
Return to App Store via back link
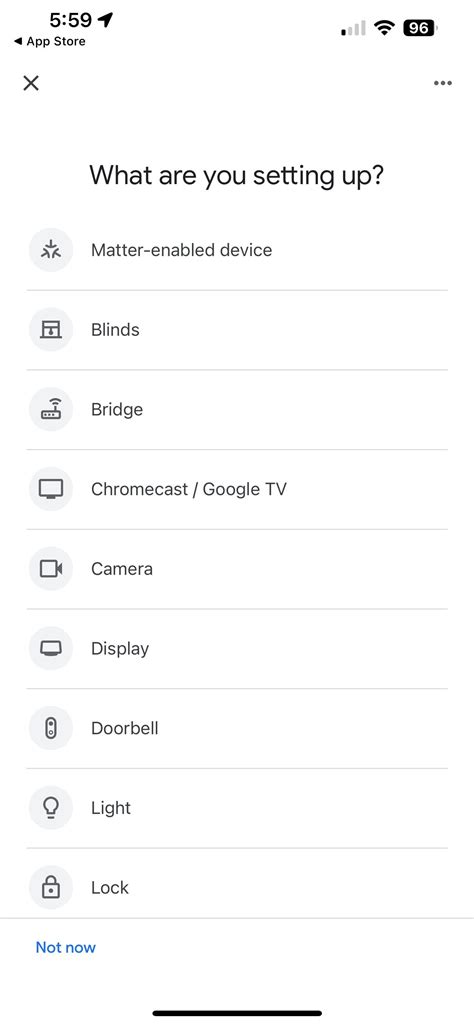pyautogui.click(x=50, y=41)
